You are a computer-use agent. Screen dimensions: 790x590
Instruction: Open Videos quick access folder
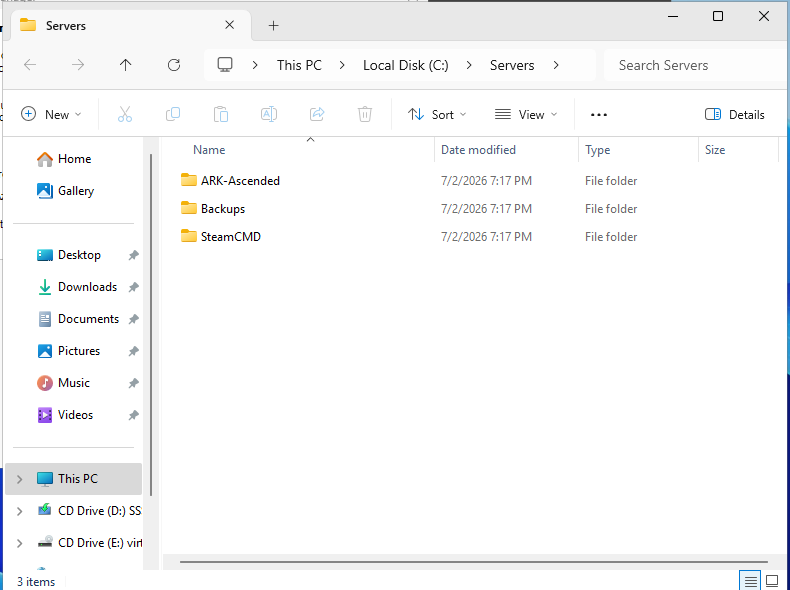75,415
